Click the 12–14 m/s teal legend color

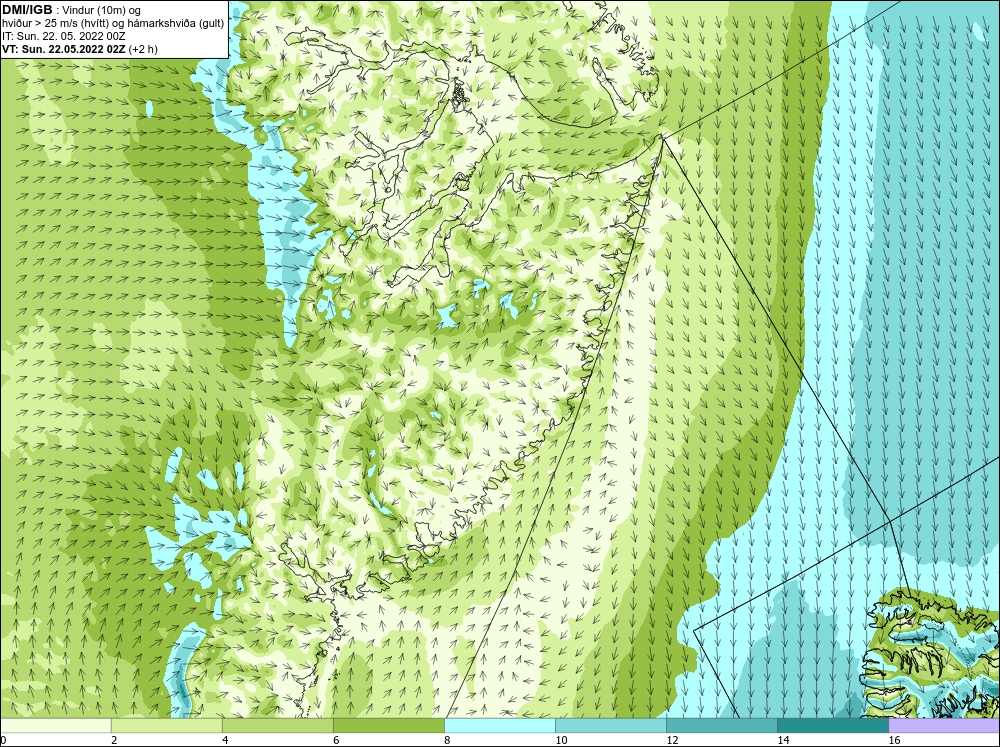[722, 725]
